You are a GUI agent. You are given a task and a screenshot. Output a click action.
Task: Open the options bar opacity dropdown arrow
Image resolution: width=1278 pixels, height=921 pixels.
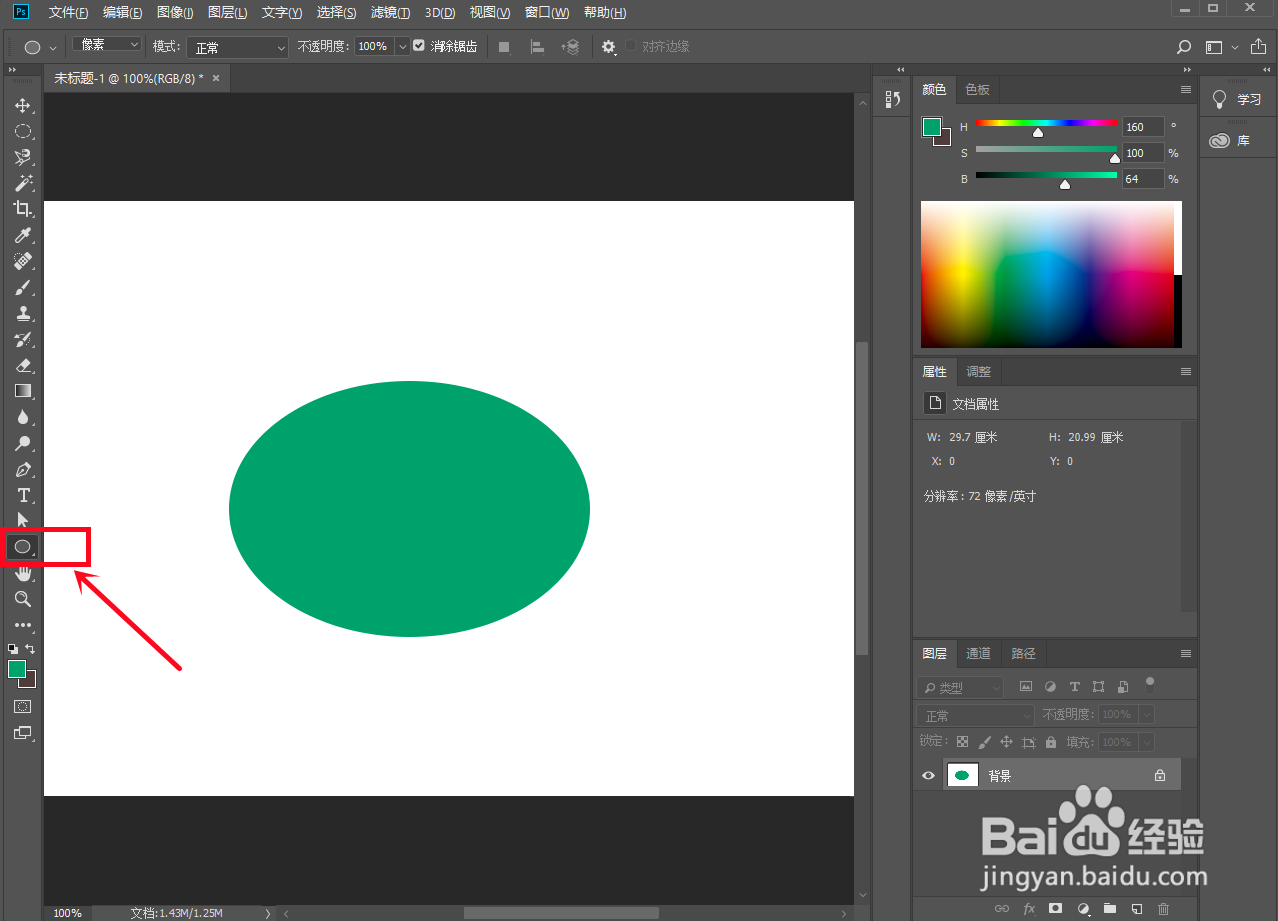403,46
